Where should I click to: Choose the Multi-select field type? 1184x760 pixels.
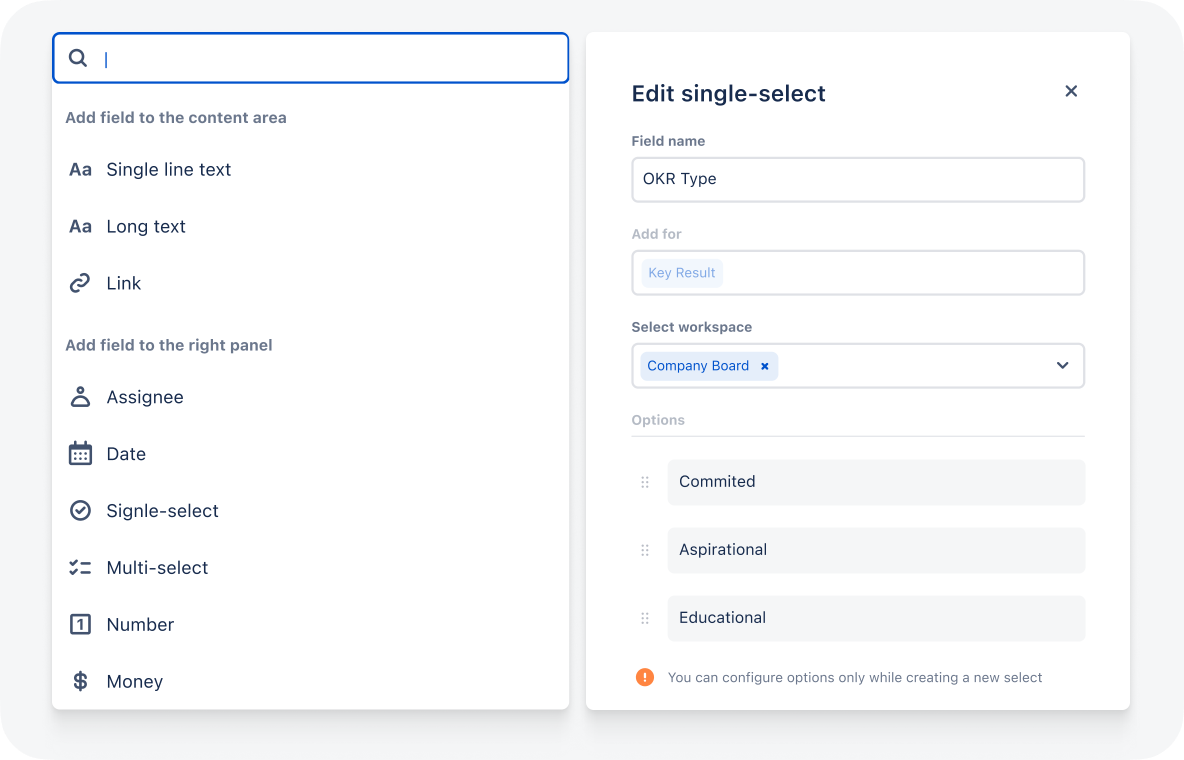point(157,567)
